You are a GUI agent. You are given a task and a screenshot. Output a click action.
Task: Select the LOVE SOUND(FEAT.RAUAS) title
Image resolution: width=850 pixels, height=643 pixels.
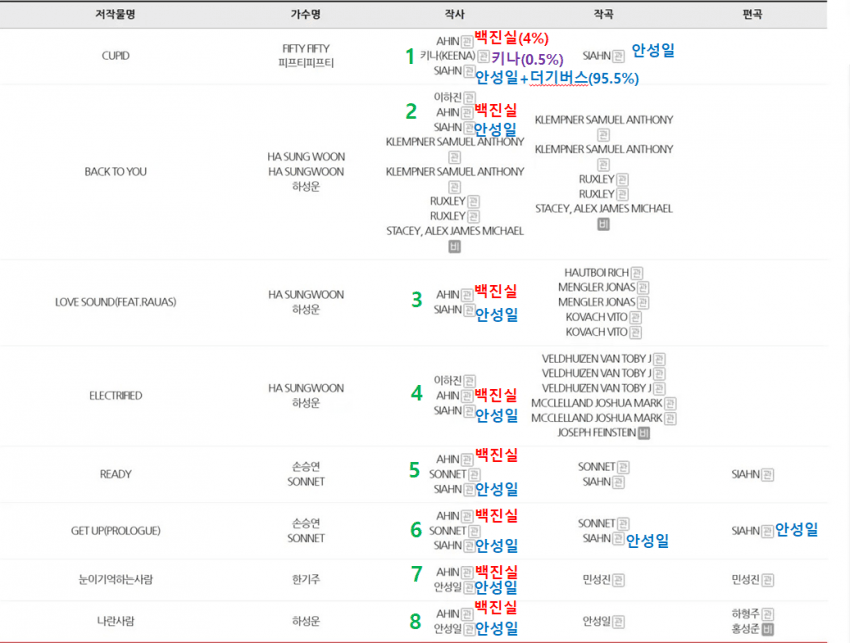point(115,302)
